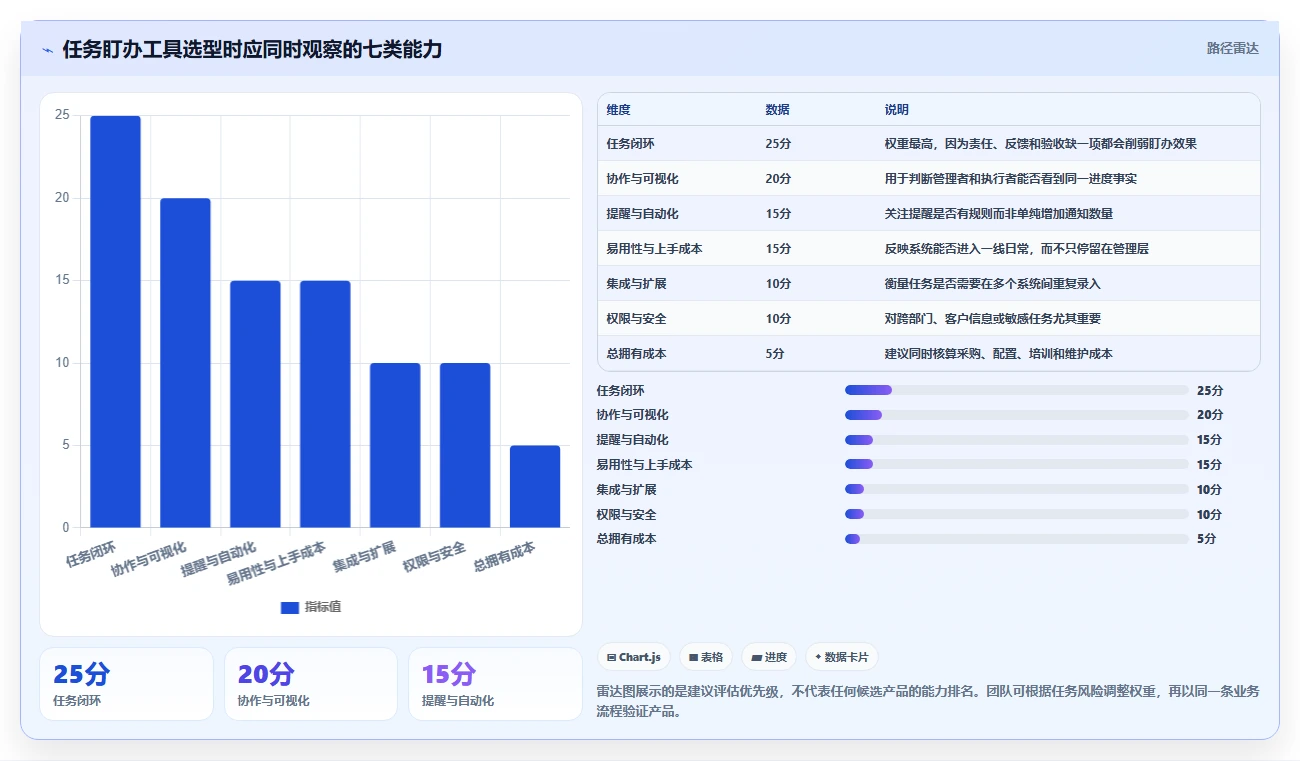Screen dimensions: 1300x761
Task: Click description starting 权重最高
Action: point(1040,144)
